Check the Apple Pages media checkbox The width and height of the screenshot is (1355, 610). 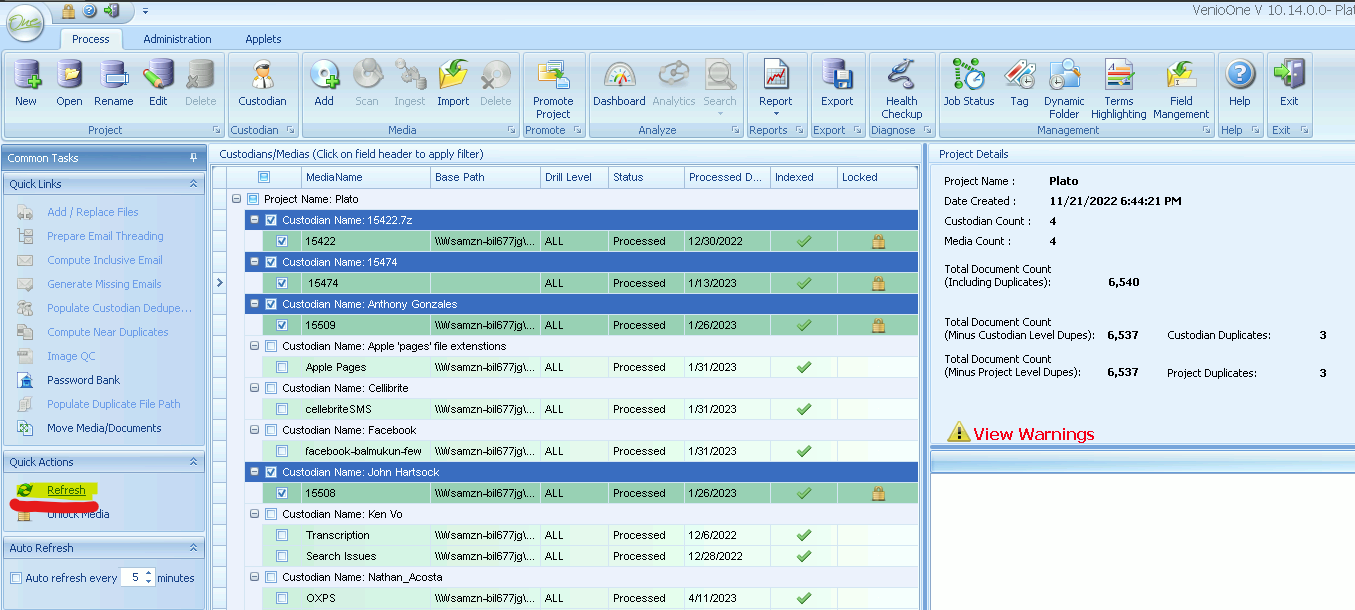tap(282, 367)
